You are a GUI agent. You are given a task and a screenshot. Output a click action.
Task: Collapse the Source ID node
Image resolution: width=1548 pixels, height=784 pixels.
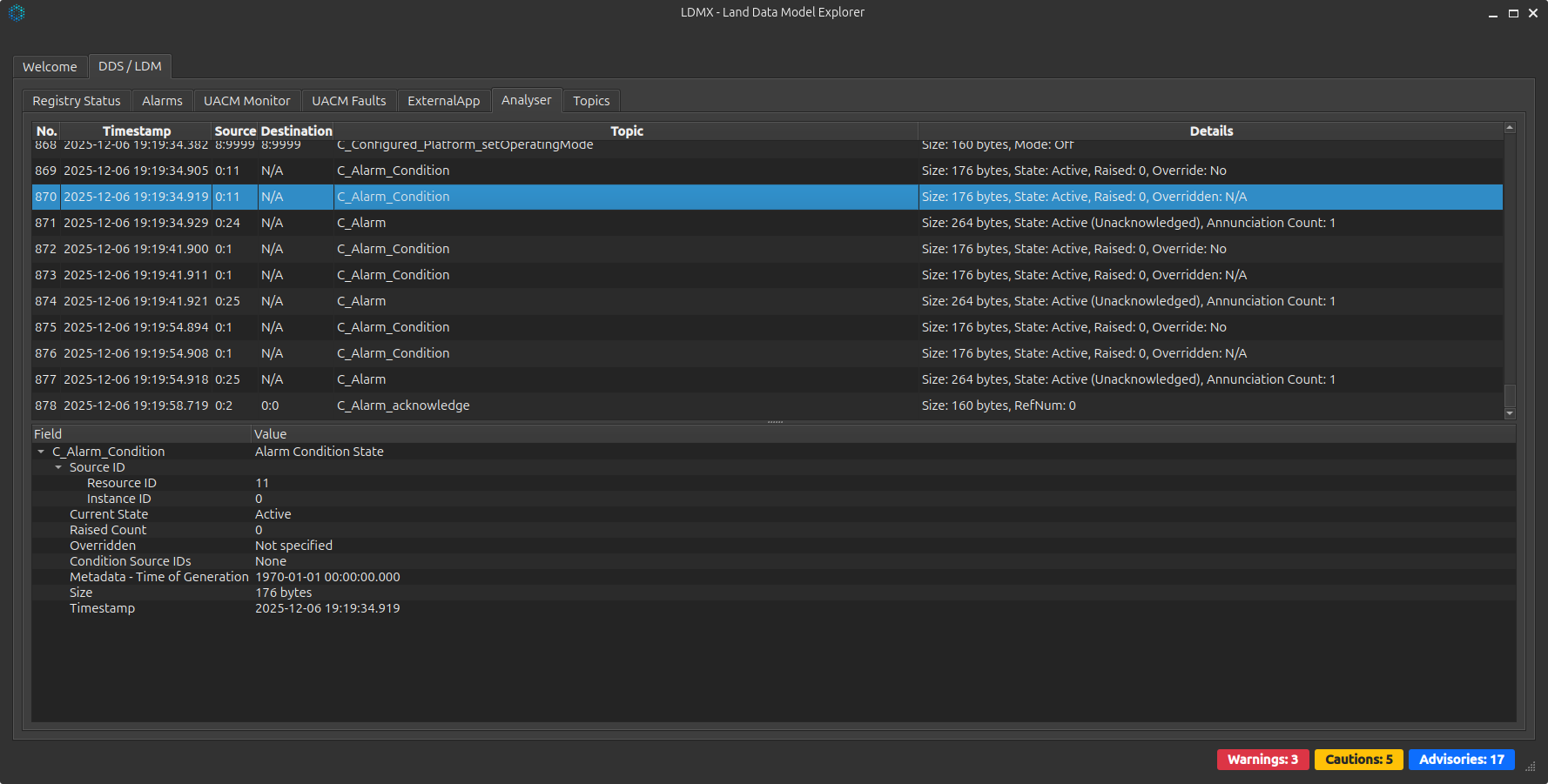[58, 467]
